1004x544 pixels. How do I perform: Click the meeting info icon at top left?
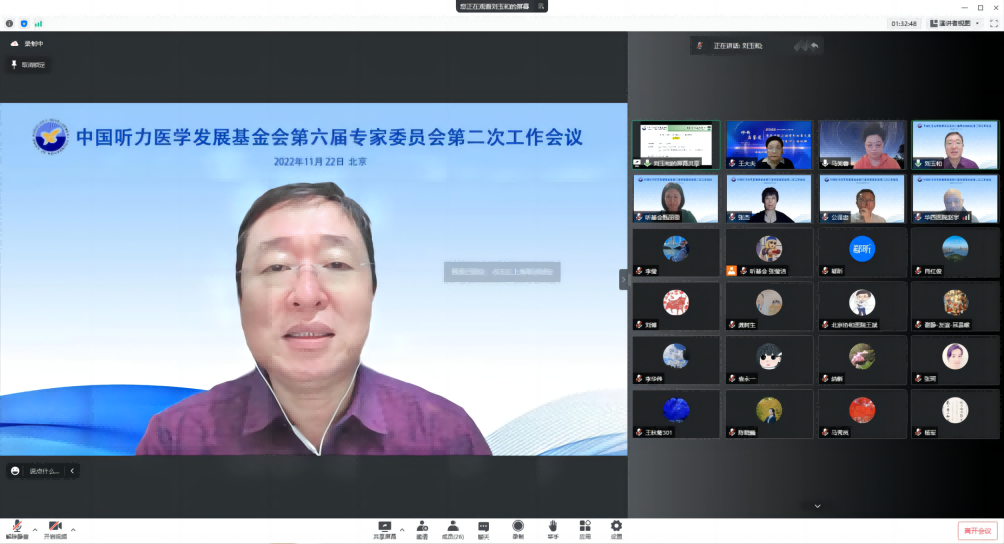point(10,23)
